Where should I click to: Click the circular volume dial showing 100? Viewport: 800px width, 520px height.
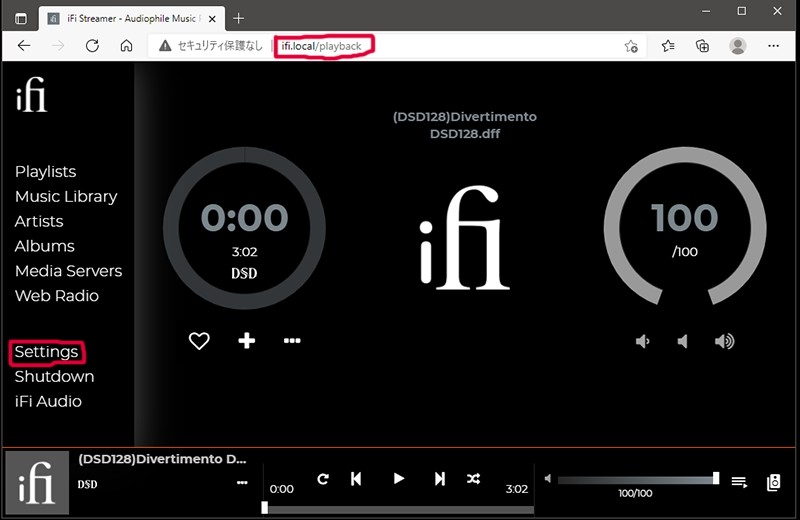[685, 227]
